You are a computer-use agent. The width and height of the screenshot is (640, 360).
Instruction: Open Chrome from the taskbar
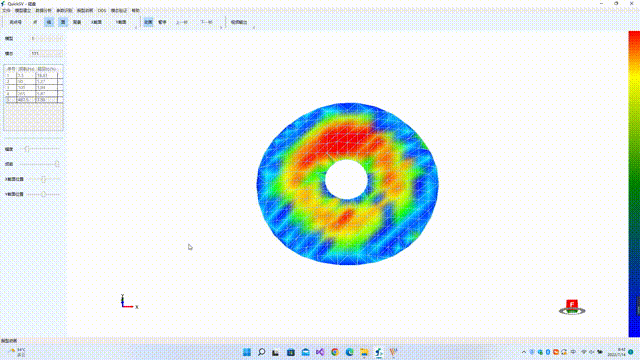click(335, 352)
